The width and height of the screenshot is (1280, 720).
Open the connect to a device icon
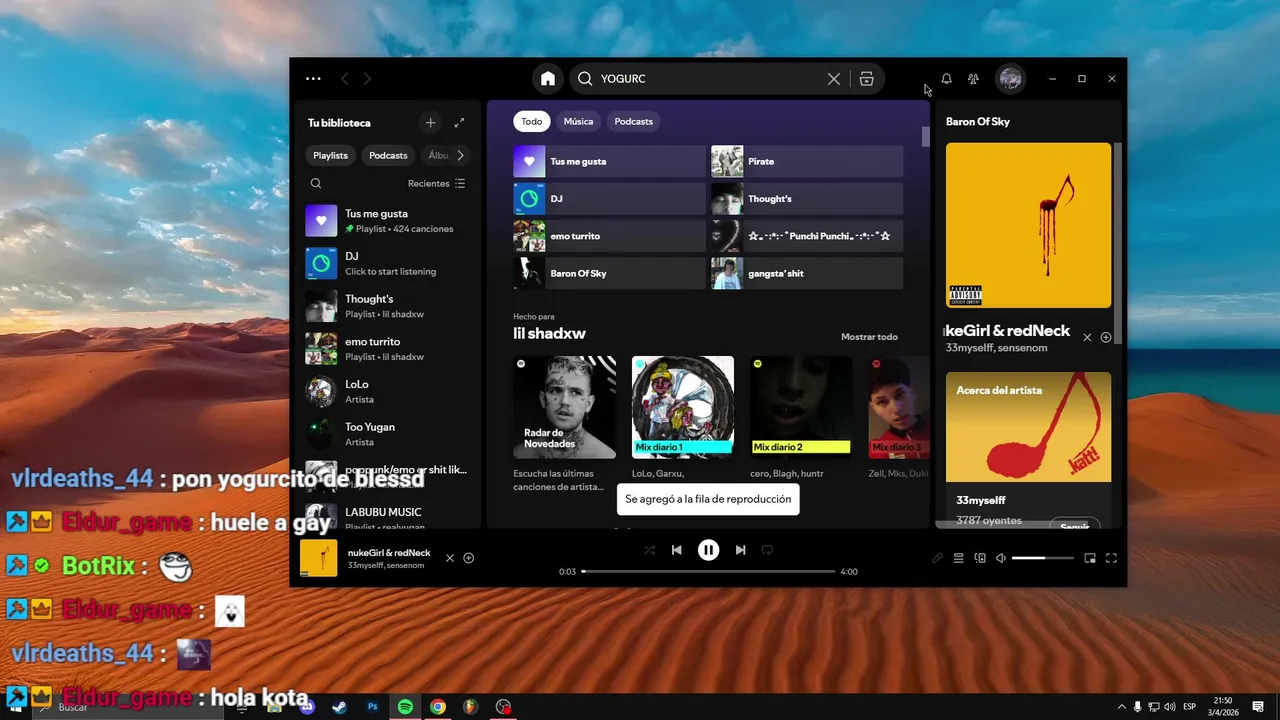980,558
